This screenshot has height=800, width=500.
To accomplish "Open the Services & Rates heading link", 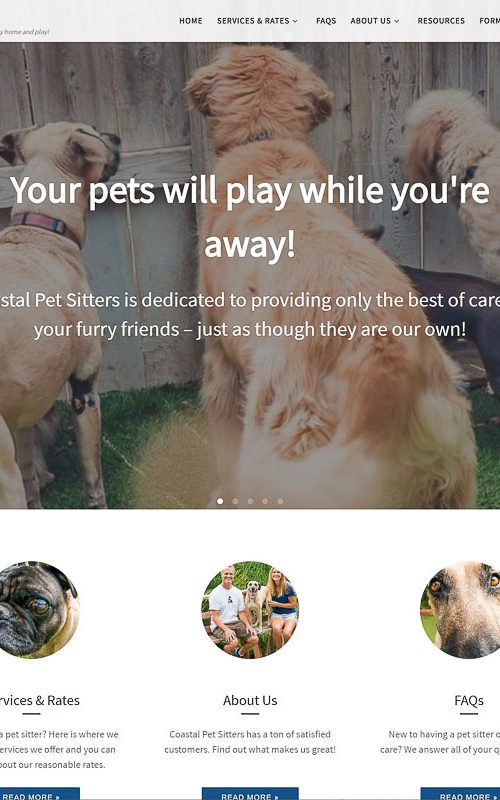I will tap(40, 701).
